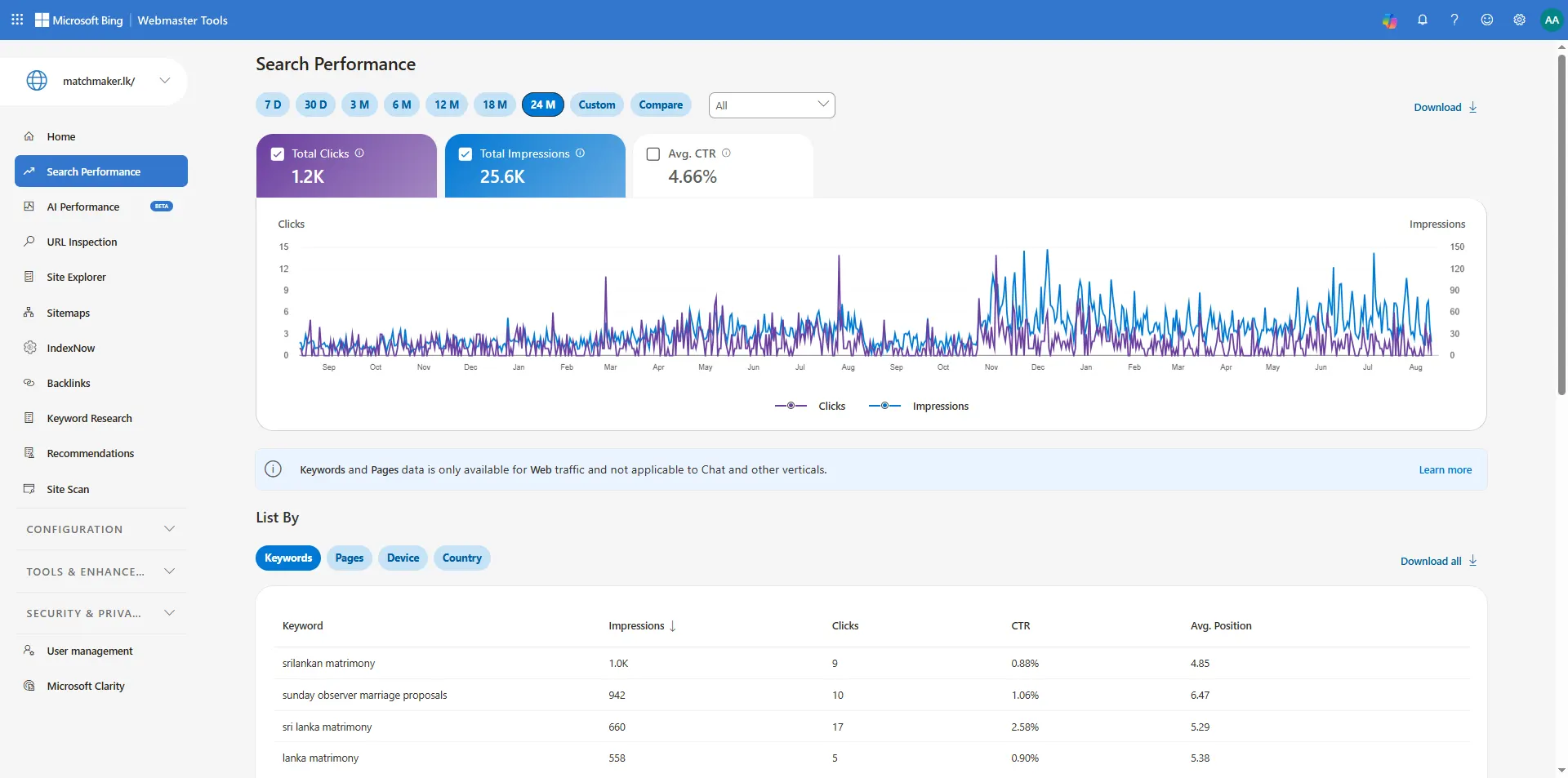Screen dimensions: 1568x778
Task: Select the 12 M time range
Action: click(447, 104)
